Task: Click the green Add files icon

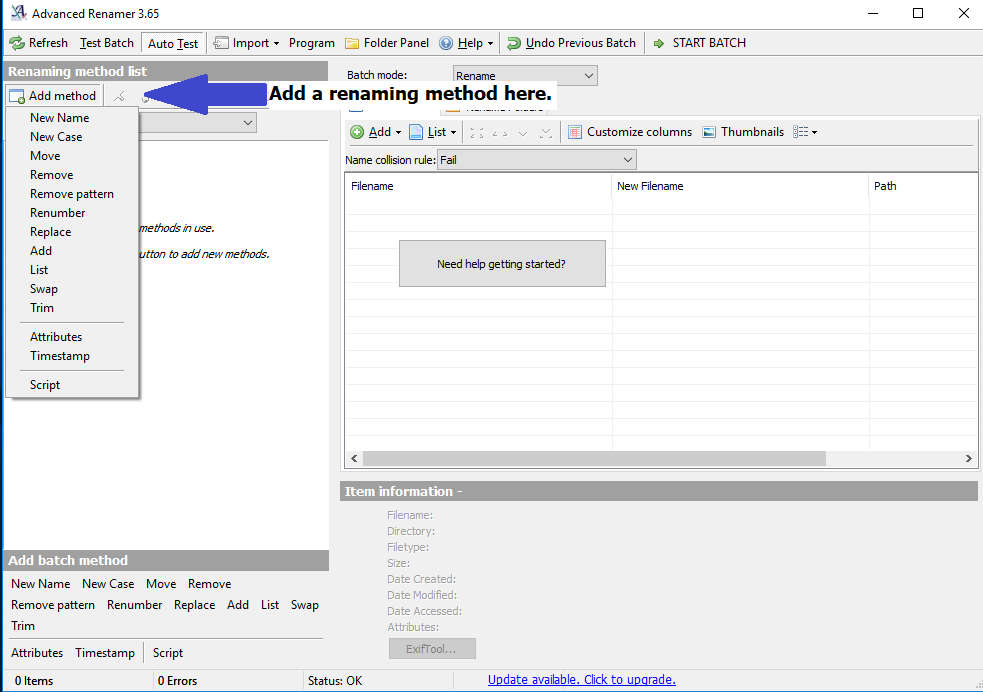Action: [357, 132]
